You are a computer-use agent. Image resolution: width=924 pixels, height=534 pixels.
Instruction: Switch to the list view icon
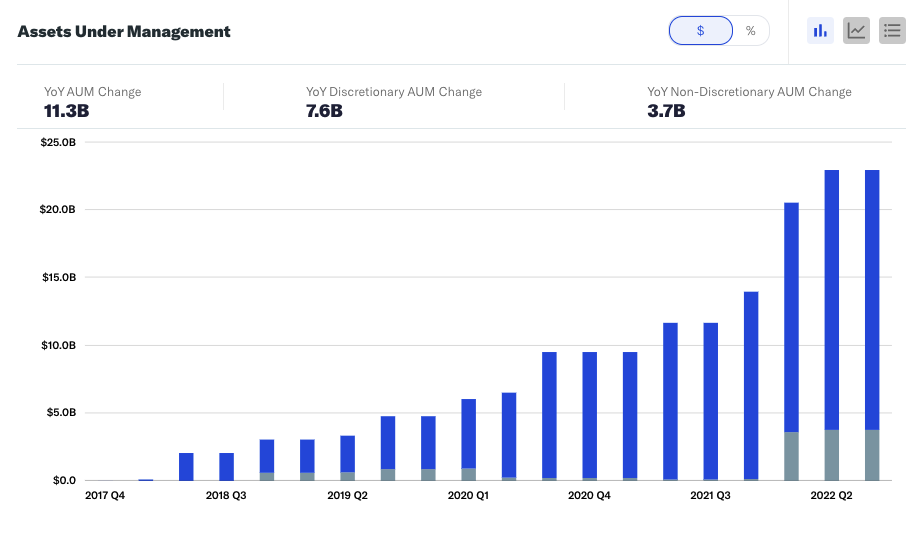click(892, 31)
